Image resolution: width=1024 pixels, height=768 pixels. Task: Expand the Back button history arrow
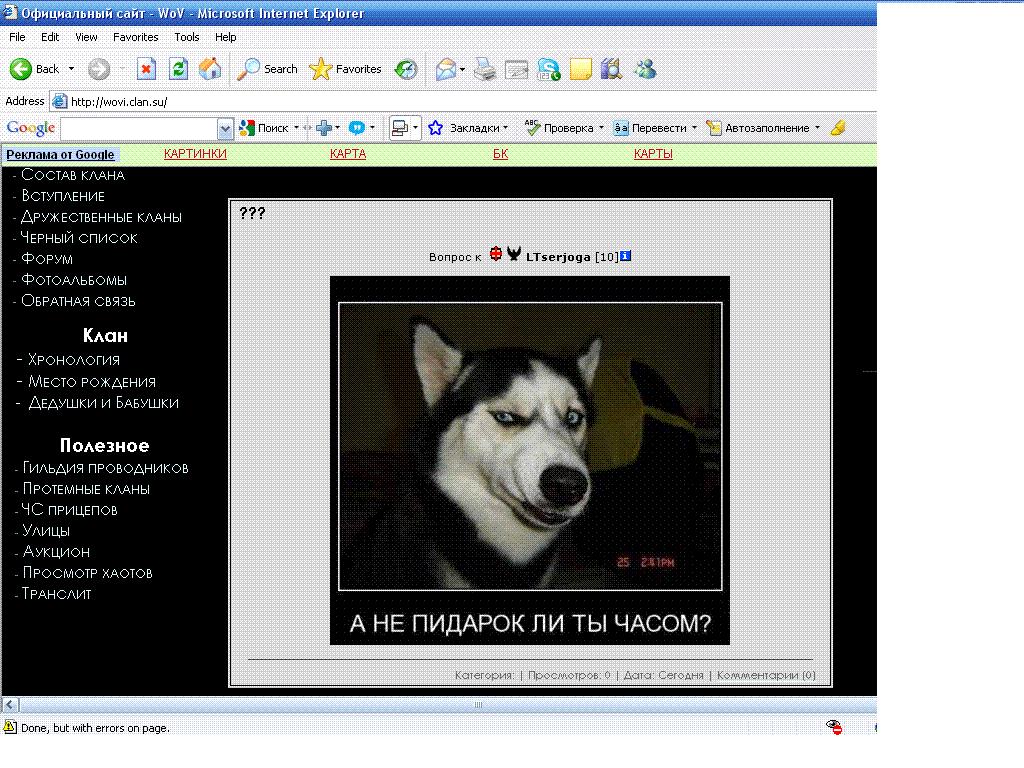tap(71, 69)
